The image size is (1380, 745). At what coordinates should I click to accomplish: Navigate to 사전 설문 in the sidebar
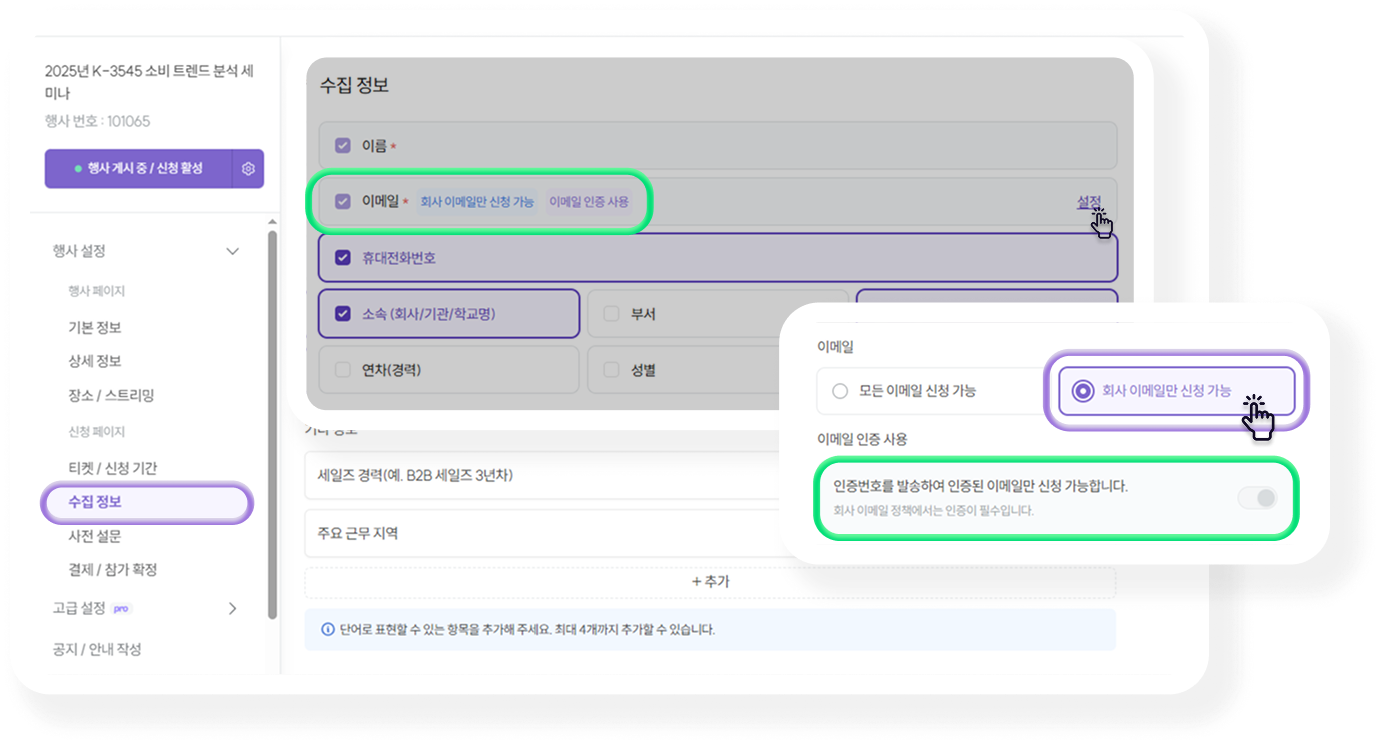95,536
